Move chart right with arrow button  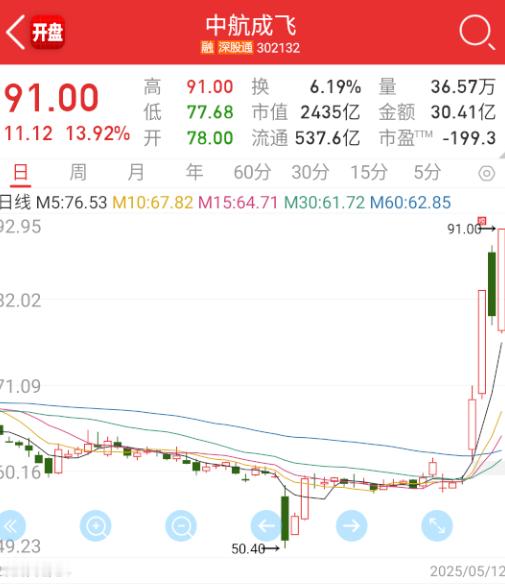tap(352, 526)
